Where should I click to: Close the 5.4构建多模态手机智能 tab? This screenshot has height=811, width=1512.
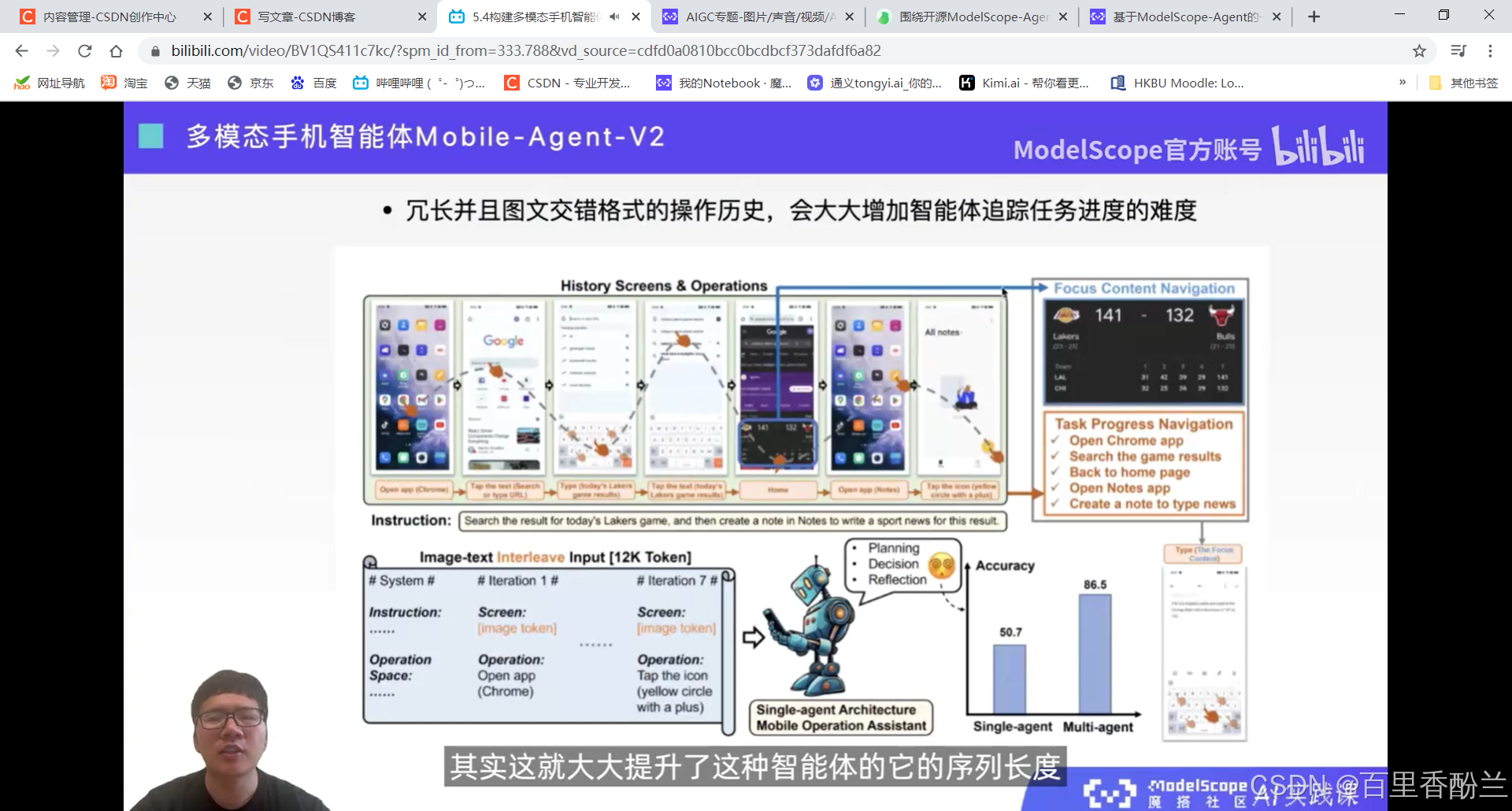(636, 17)
